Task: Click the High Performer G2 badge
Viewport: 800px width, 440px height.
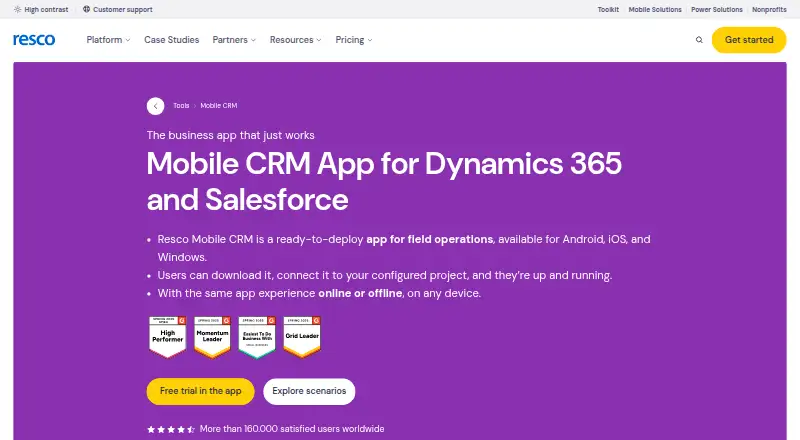Action: coord(167,337)
